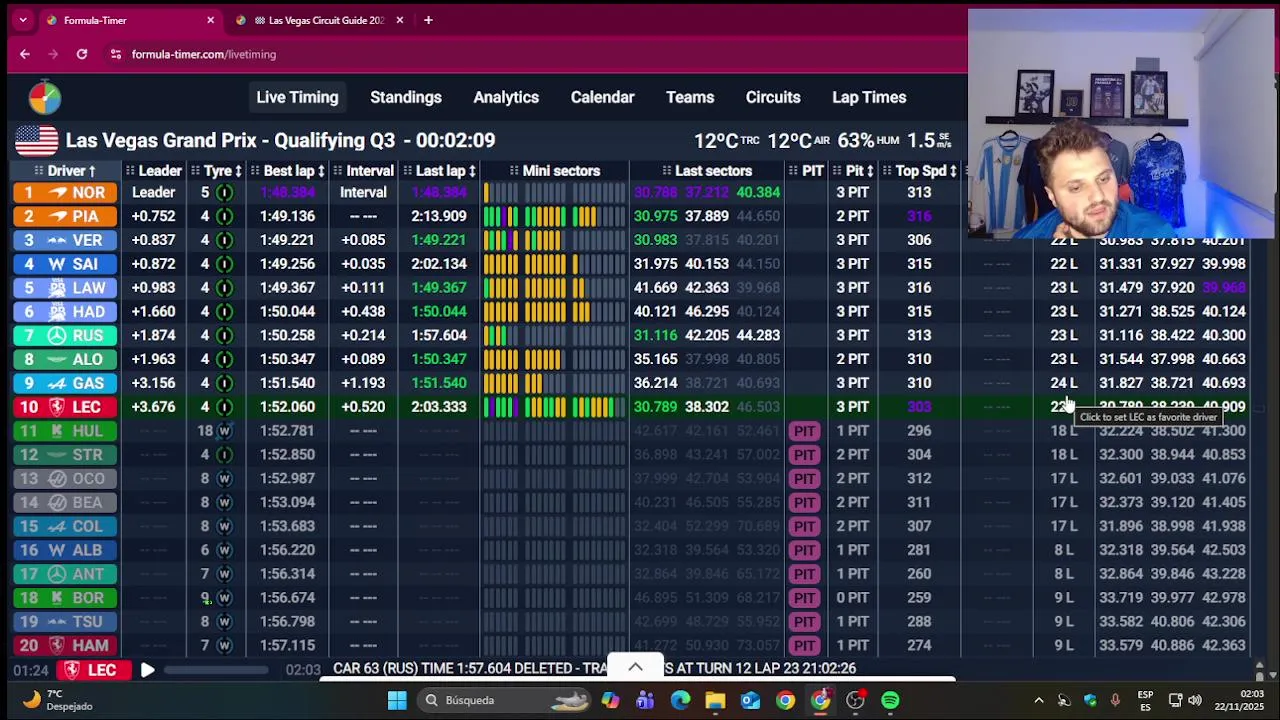Select driver VER in position 3

point(66,240)
